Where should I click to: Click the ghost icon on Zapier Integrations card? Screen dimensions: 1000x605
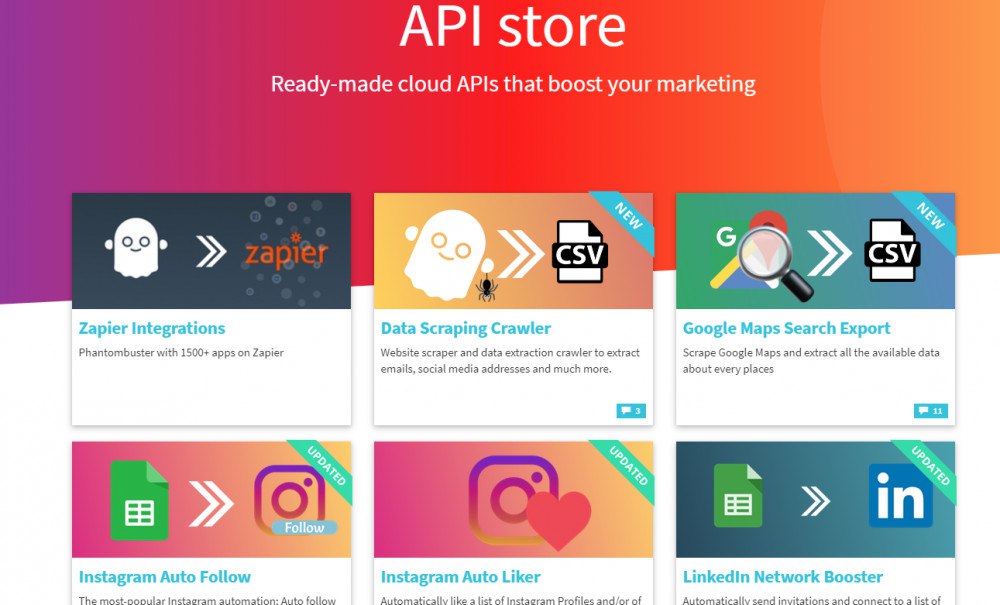click(x=136, y=247)
